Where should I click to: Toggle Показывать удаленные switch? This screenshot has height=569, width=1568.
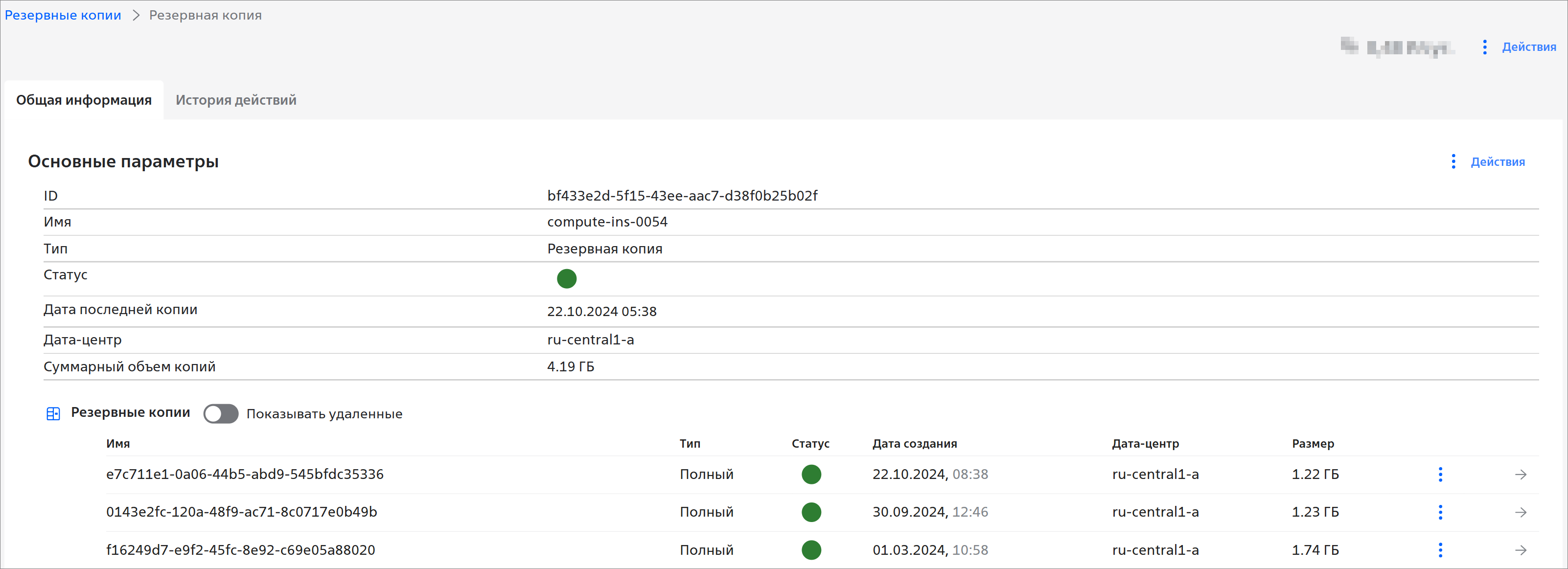(x=220, y=414)
